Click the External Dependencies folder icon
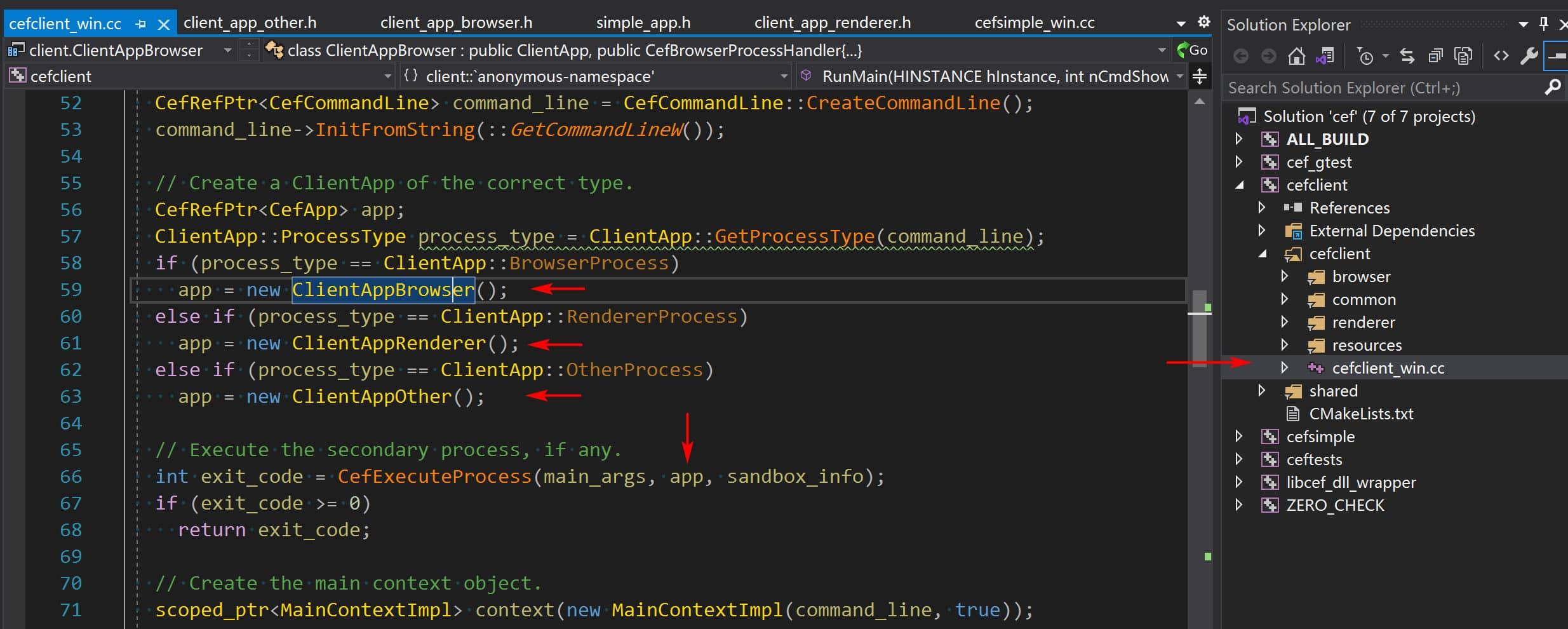Image resolution: width=1568 pixels, height=629 pixels. 1293,231
